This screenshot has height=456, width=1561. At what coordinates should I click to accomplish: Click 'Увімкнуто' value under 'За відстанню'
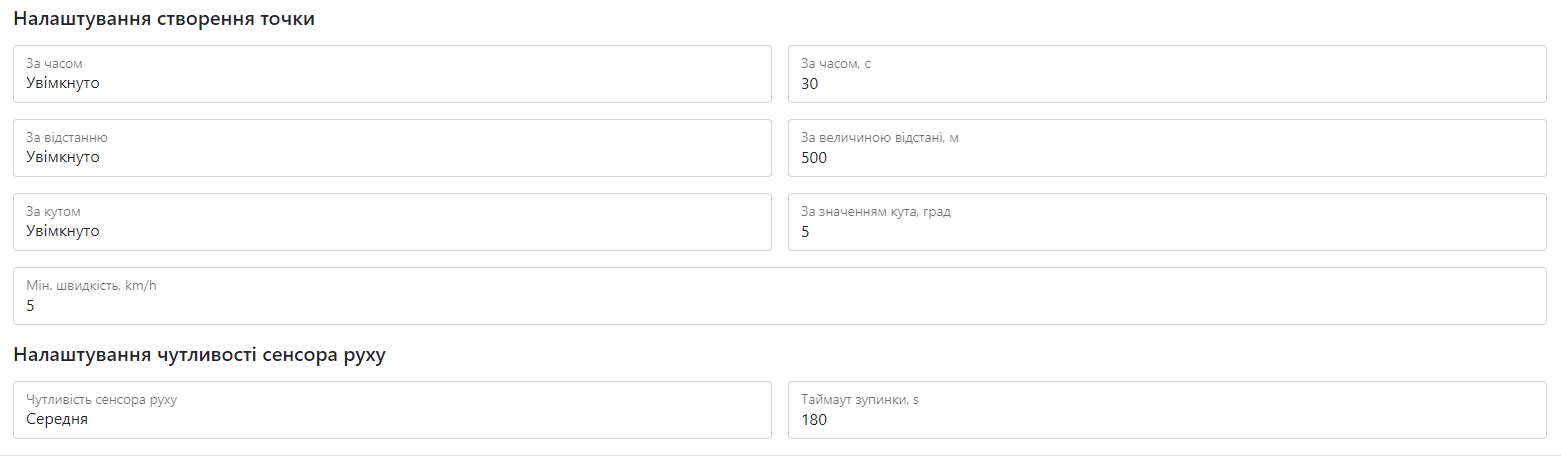63,158
